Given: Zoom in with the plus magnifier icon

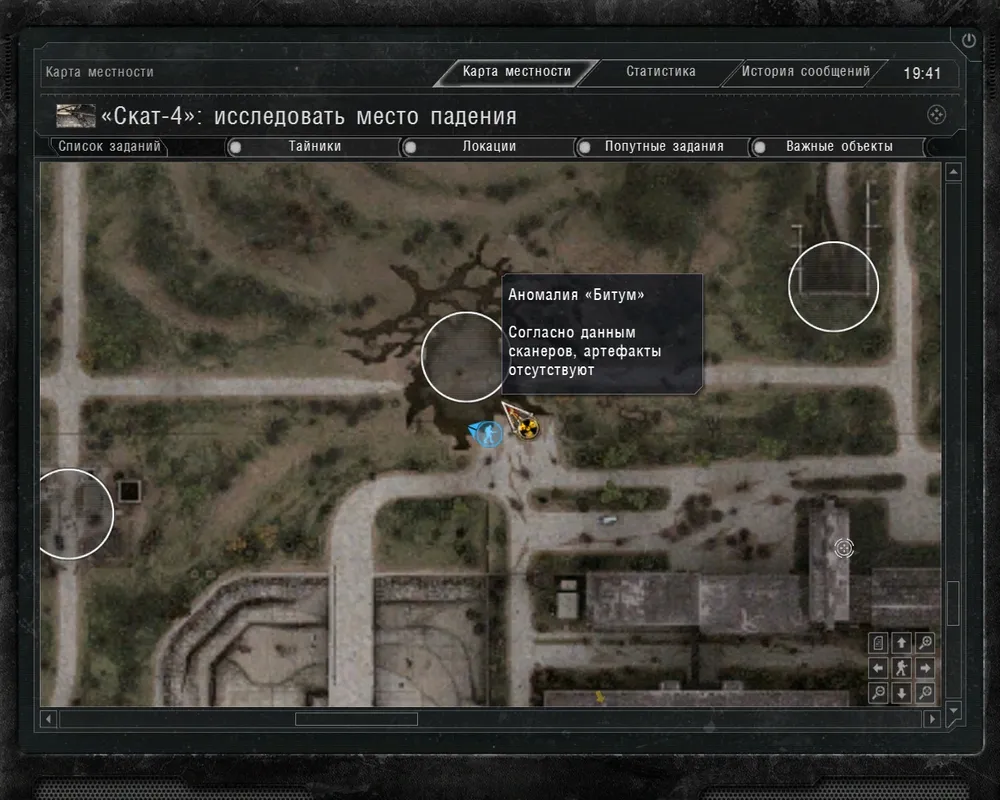Looking at the screenshot, I should [x=925, y=642].
